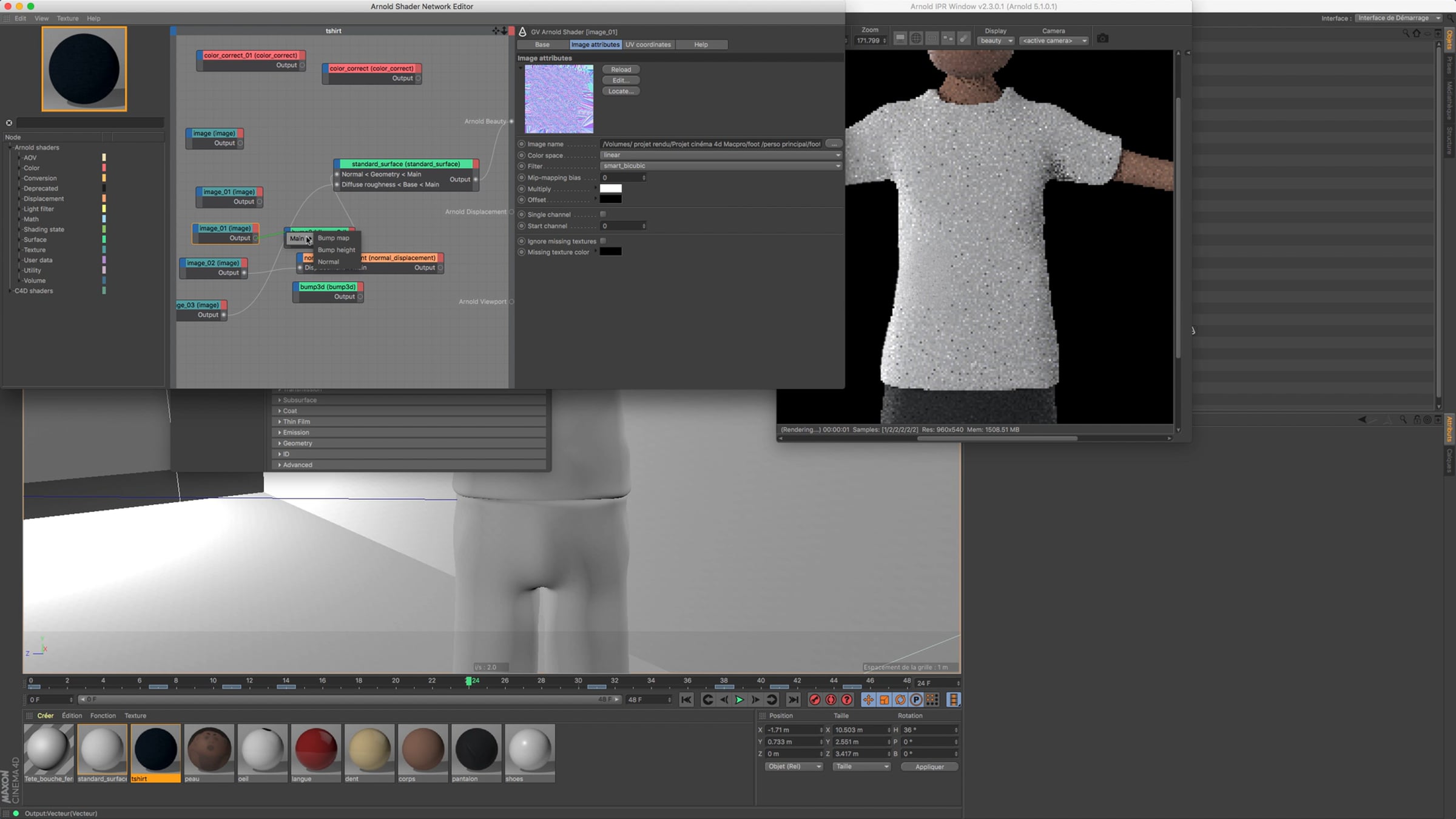Click the IPR globe sphere icon
The width and height of the screenshot is (1456, 819).
(x=916, y=38)
